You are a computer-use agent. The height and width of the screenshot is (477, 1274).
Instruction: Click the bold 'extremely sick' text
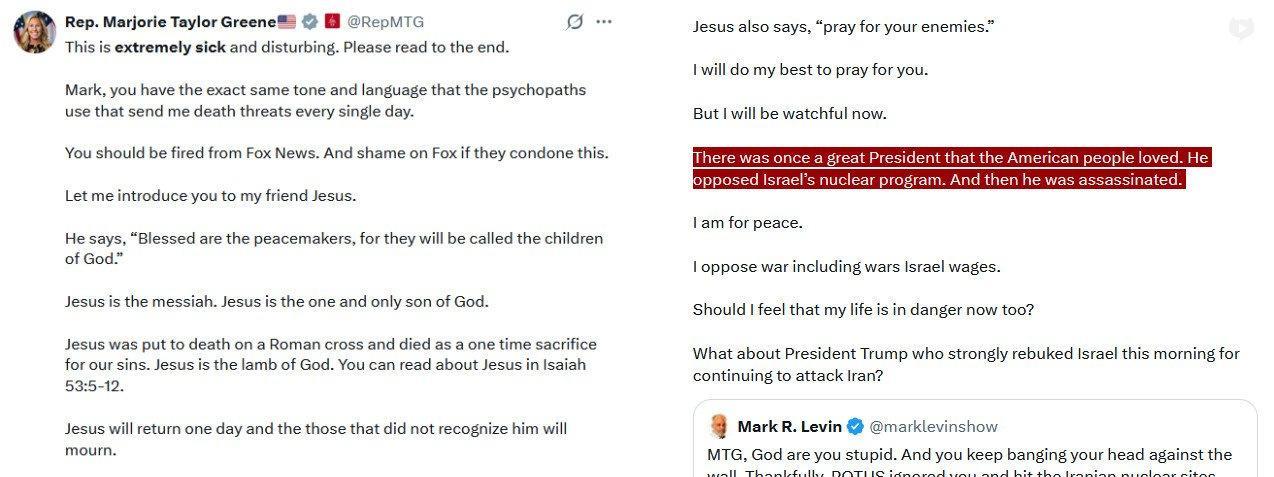point(170,47)
